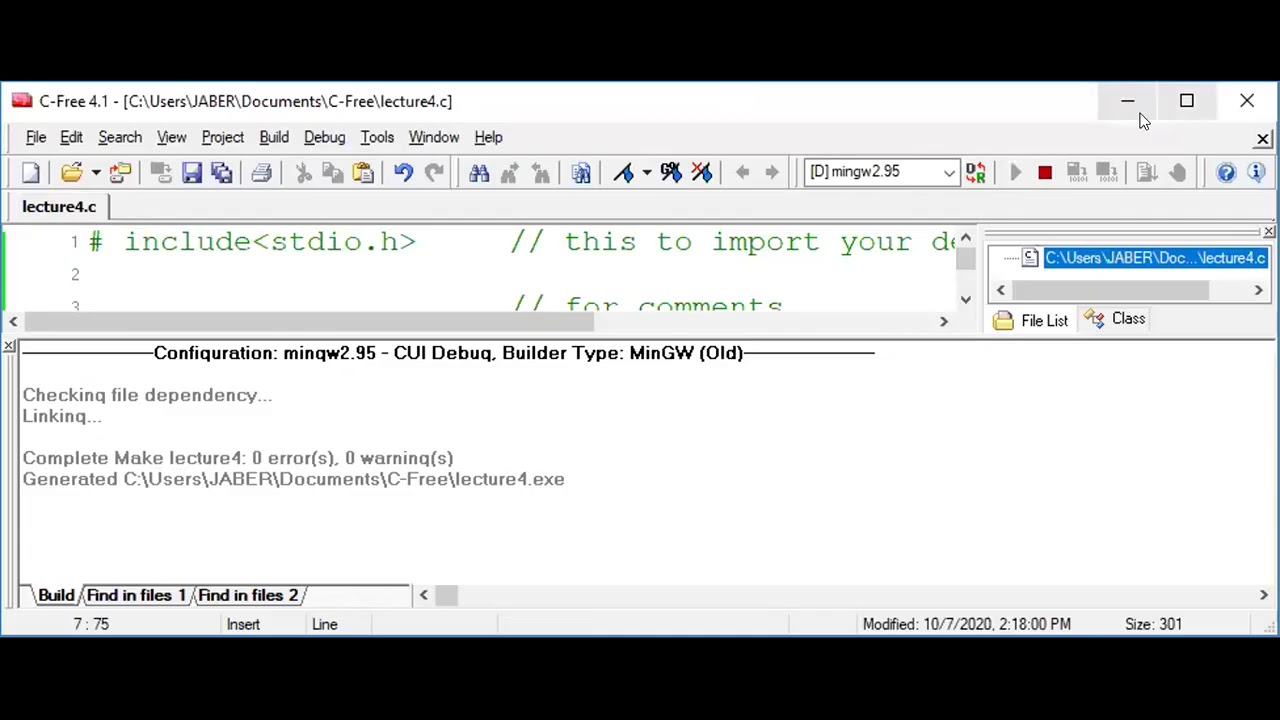Viewport: 1280px width, 720px height.
Task: Toggle bookmark with the flag icon
Action: (x=624, y=173)
